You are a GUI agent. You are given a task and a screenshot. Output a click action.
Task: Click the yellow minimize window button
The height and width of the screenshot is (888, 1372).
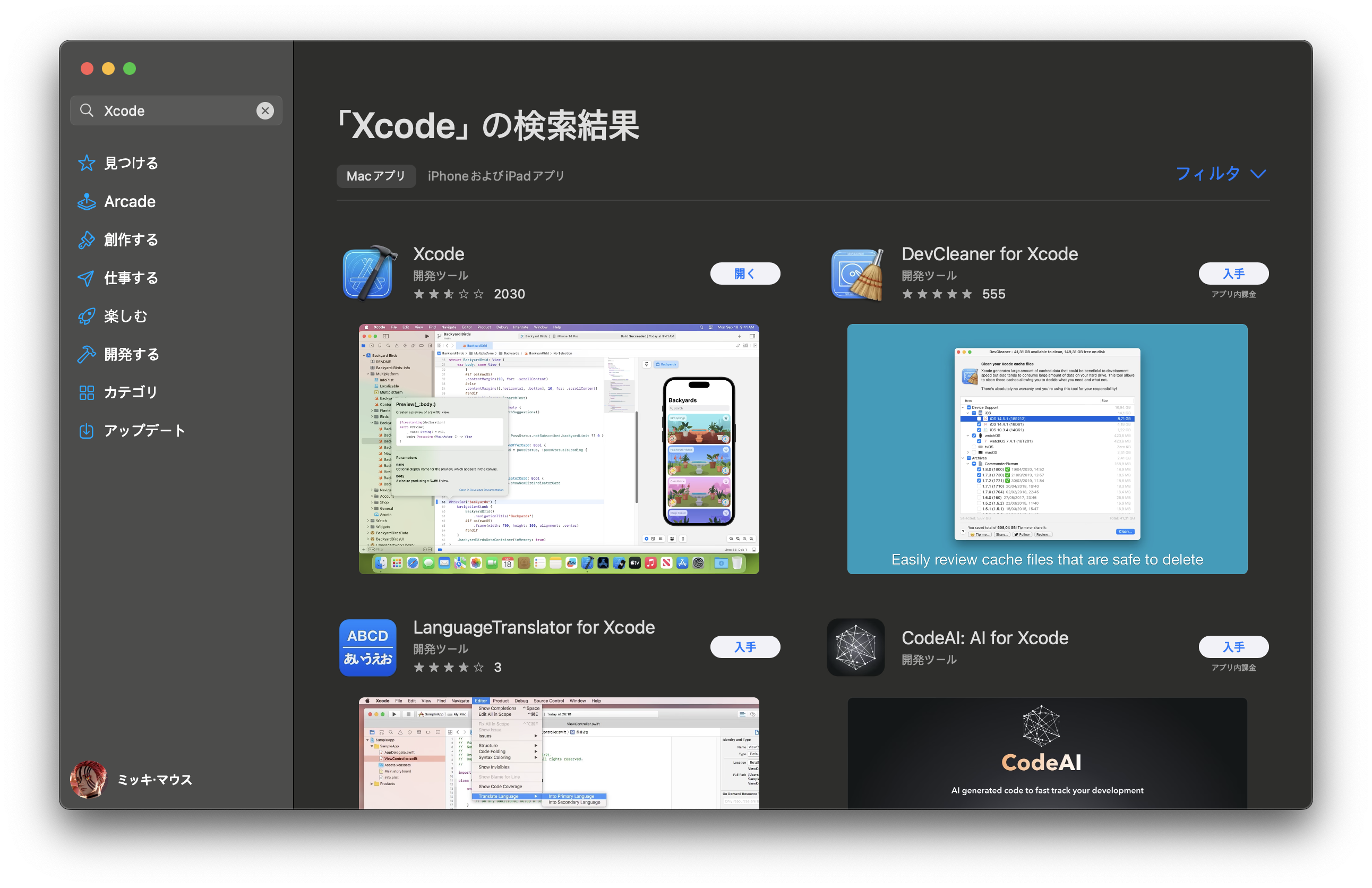108,69
